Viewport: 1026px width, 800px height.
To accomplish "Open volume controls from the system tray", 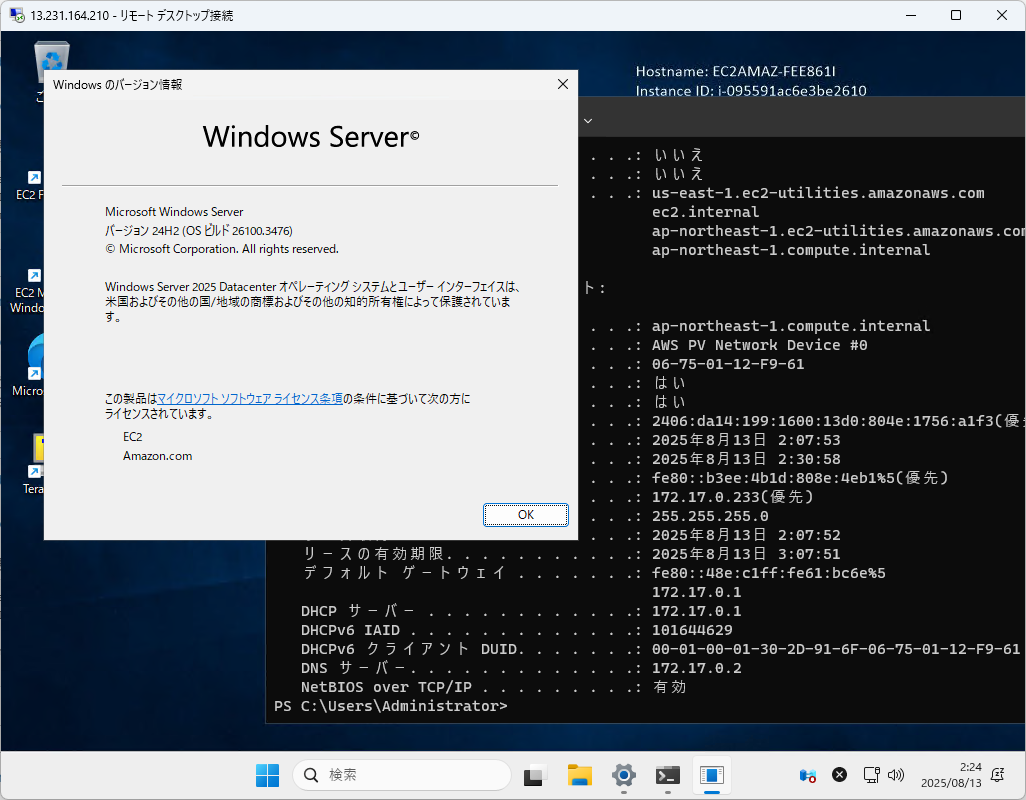I will click(x=895, y=775).
